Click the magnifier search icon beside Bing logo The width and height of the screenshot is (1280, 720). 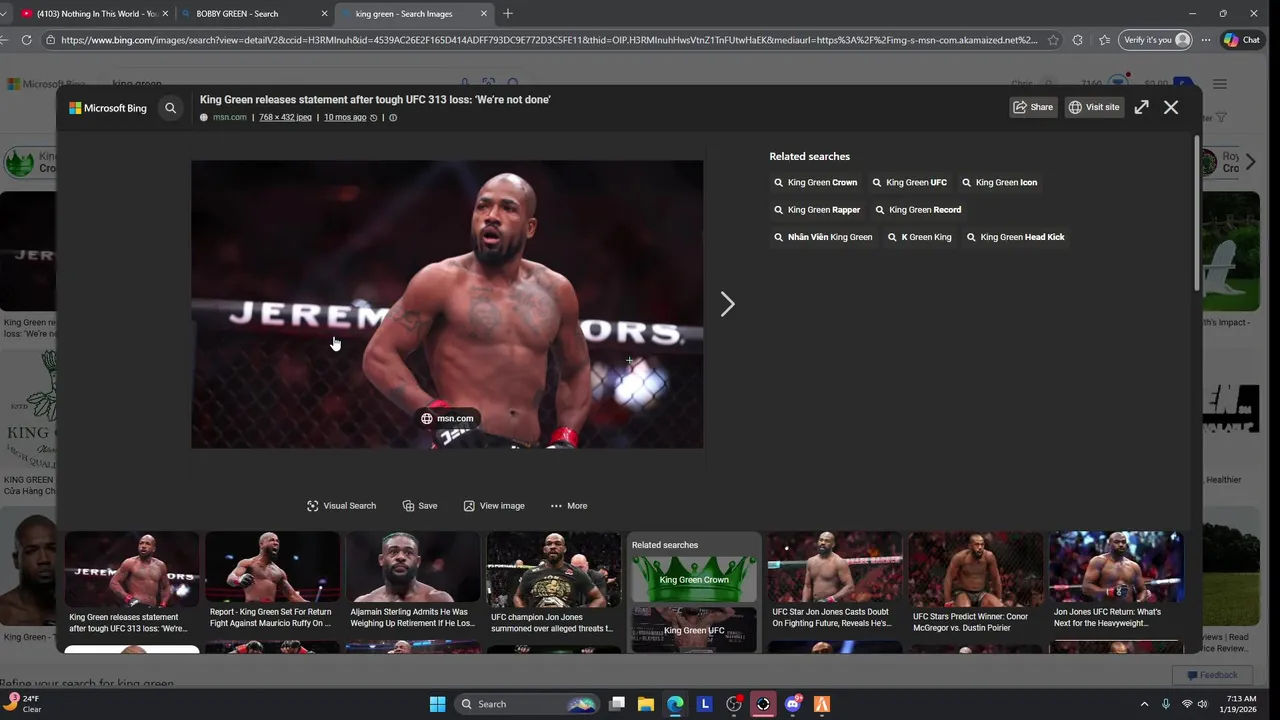click(171, 108)
